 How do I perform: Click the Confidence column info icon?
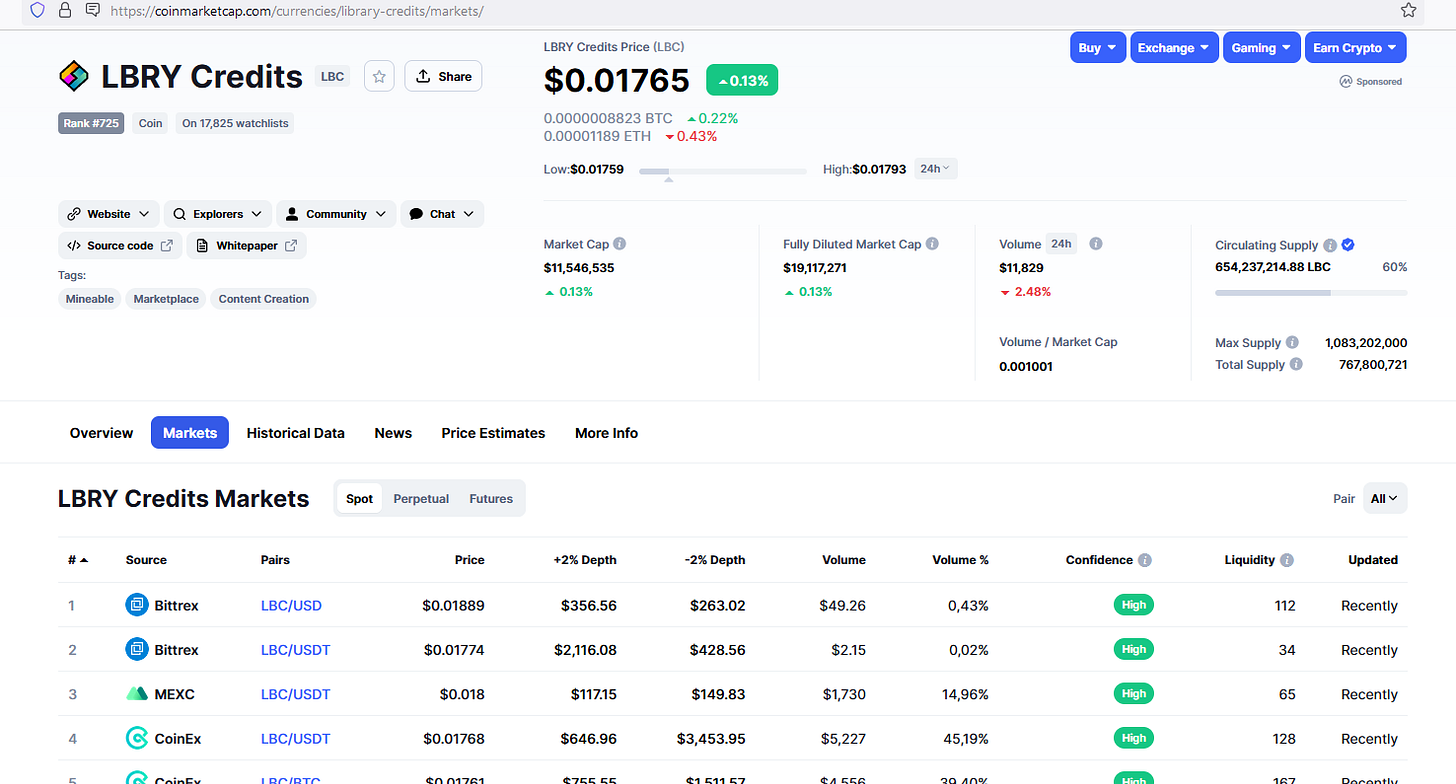click(1145, 560)
